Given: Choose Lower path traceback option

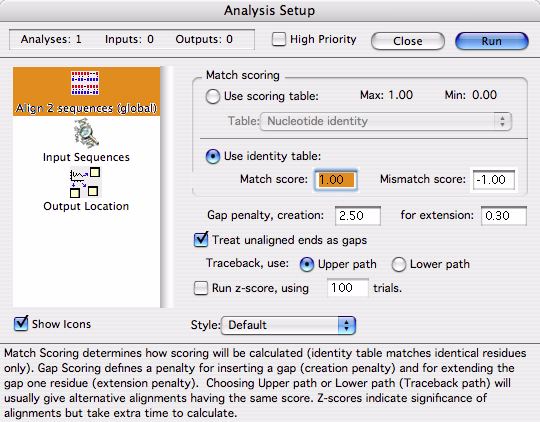Looking at the screenshot, I should point(398,265).
